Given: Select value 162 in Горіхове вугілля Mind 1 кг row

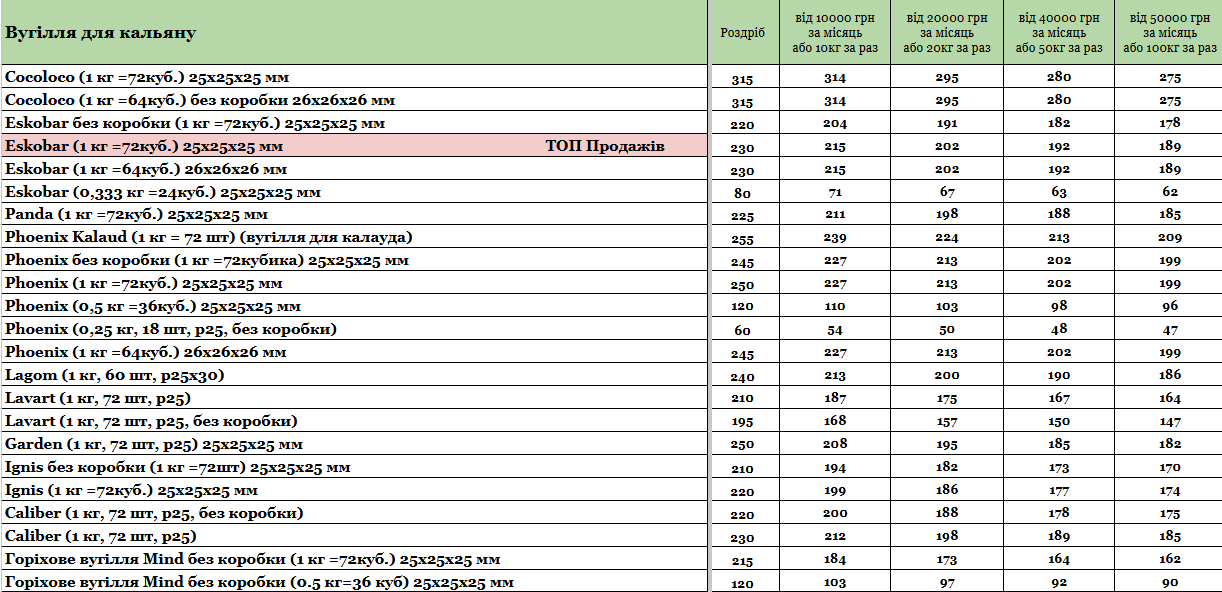Looking at the screenshot, I should tap(1170, 559).
